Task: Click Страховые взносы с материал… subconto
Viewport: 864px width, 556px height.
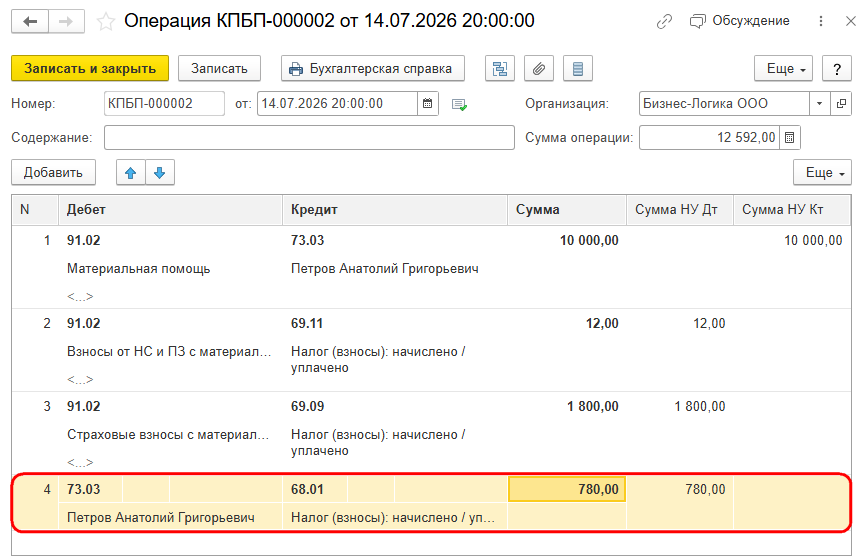Action: coord(168,435)
